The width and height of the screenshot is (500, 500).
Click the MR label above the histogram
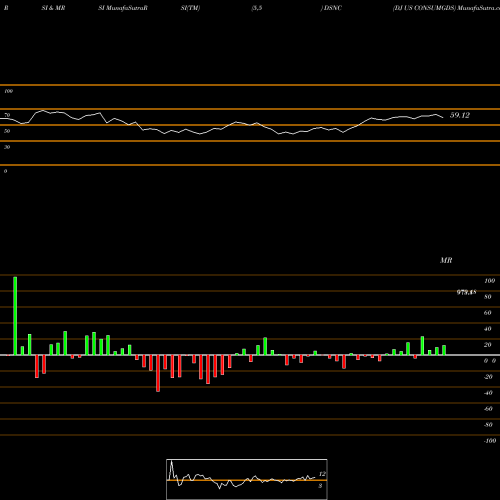446,260
